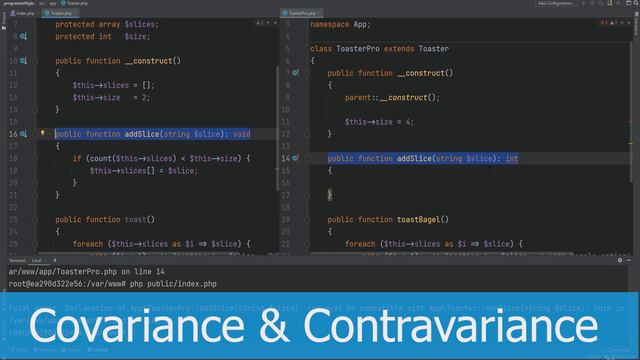Click Toaster.php breadcrumb in navigation bar
Image resolution: width=640 pixels, height=360 pixels.
pos(74,3)
